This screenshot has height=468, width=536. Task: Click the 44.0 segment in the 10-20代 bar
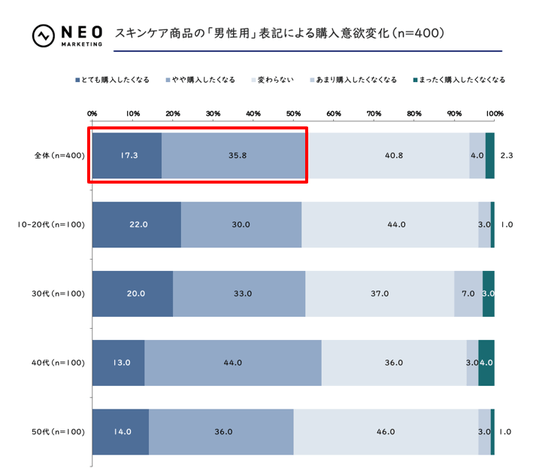pos(390,225)
